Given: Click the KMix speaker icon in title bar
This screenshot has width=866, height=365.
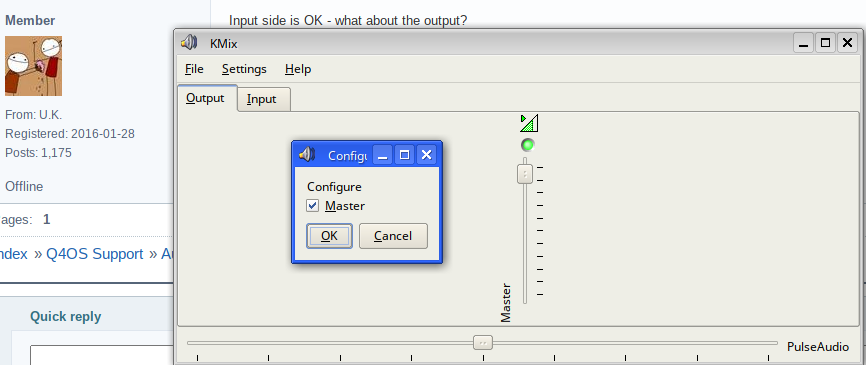Looking at the screenshot, I should 189,43.
